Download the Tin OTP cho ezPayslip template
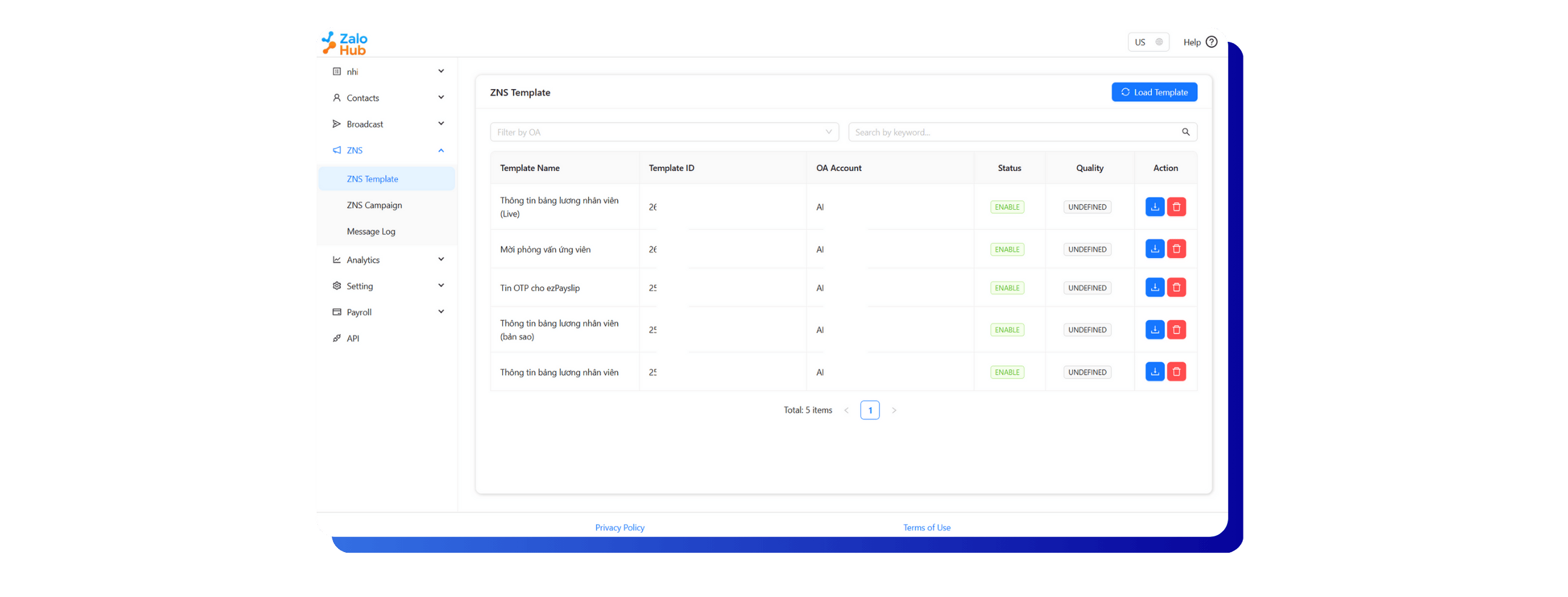The width and height of the screenshot is (1568, 597). click(1154, 287)
